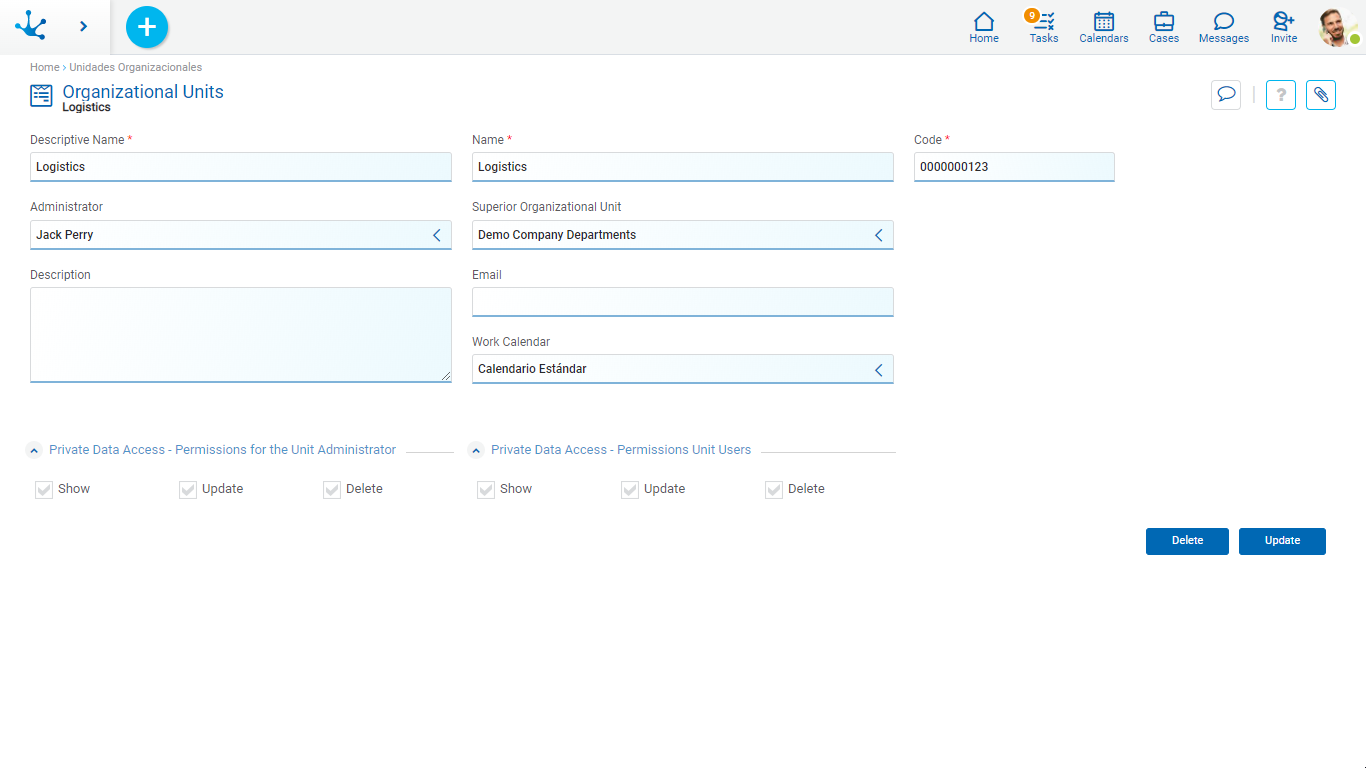The width and height of the screenshot is (1366, 768).
Task: Toggle Delete checkbox for Unit Administrator
Action: click(332, 489)
